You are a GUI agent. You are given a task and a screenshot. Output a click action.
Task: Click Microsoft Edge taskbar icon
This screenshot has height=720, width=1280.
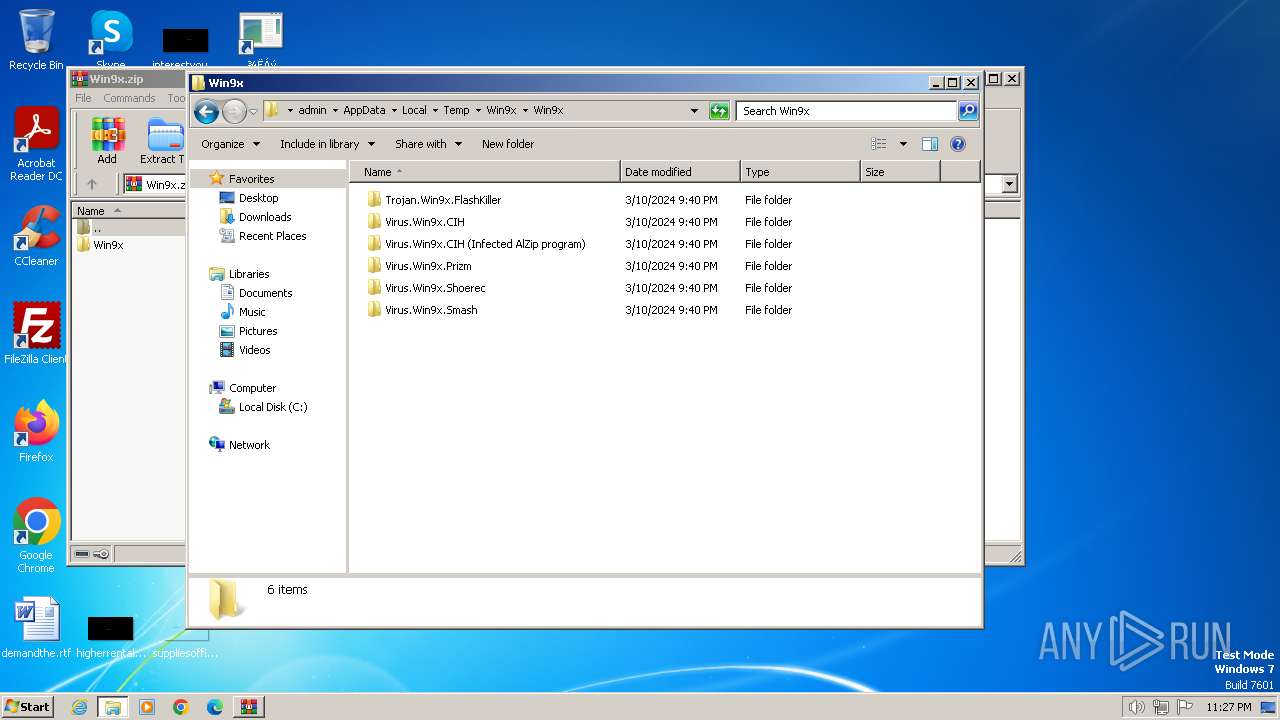pos(215,707)
